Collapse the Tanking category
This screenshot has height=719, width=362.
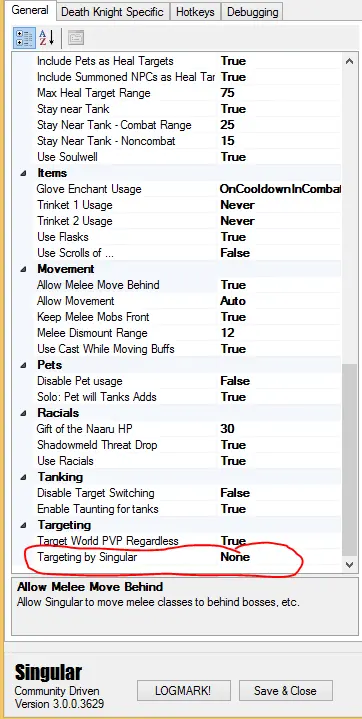coord(23,477)
